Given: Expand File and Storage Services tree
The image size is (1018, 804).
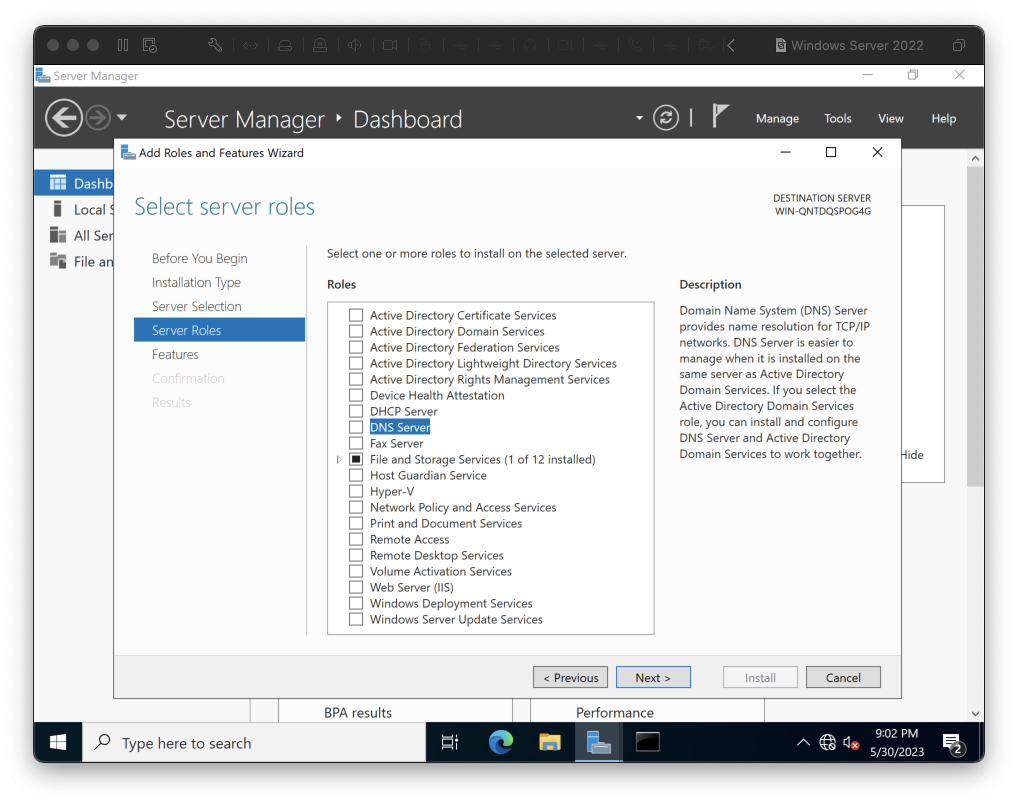Looking at the screenshot, I should click(339, 459).
